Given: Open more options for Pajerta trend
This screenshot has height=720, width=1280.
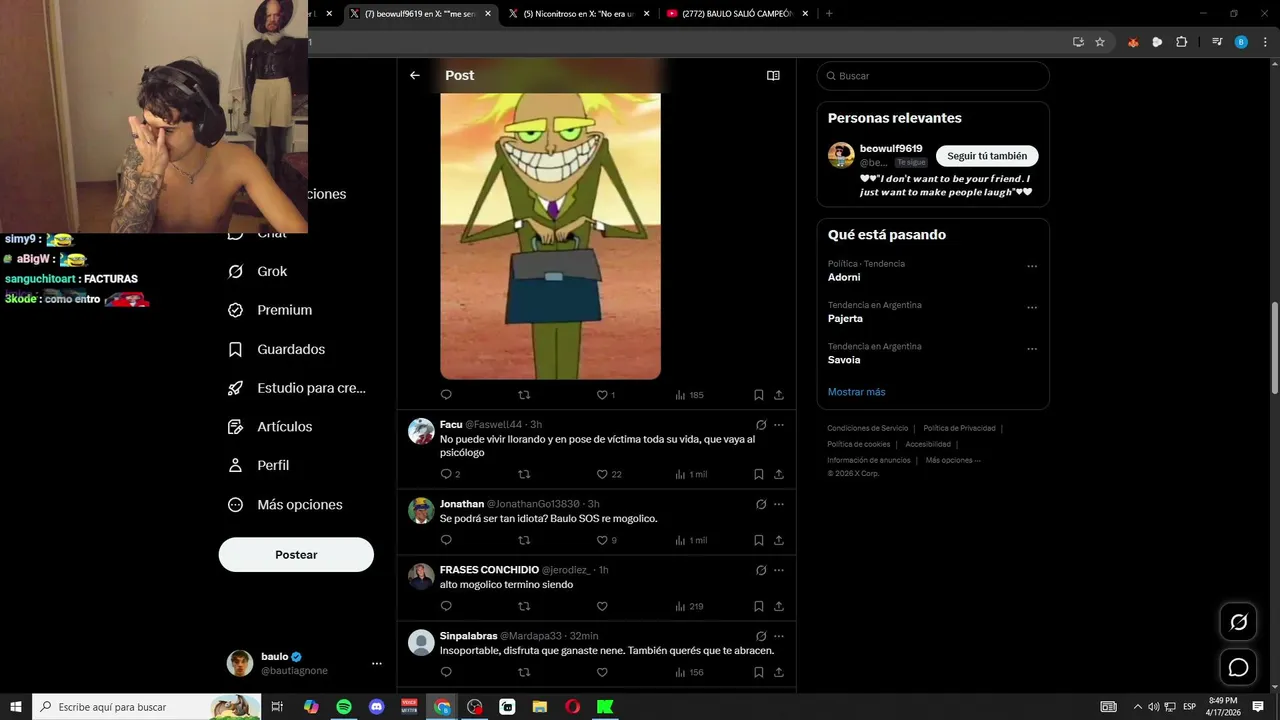Looking at the screenshot, I should click(1032, 308).
